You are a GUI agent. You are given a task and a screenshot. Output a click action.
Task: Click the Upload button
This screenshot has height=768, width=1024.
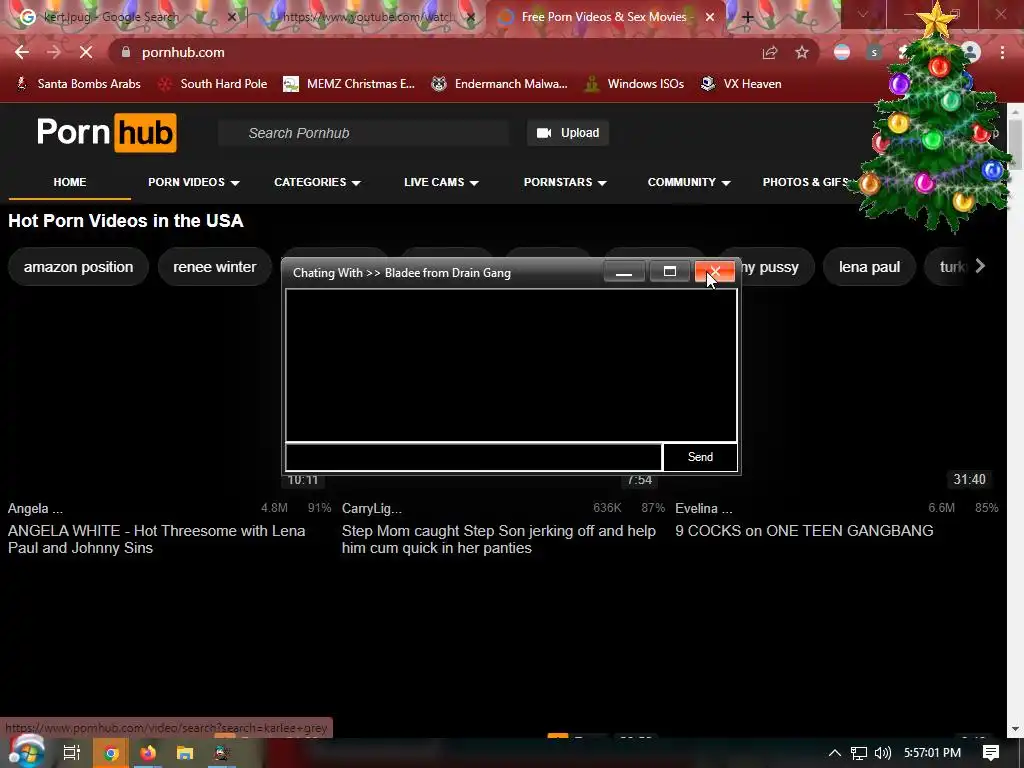(568, 133)
